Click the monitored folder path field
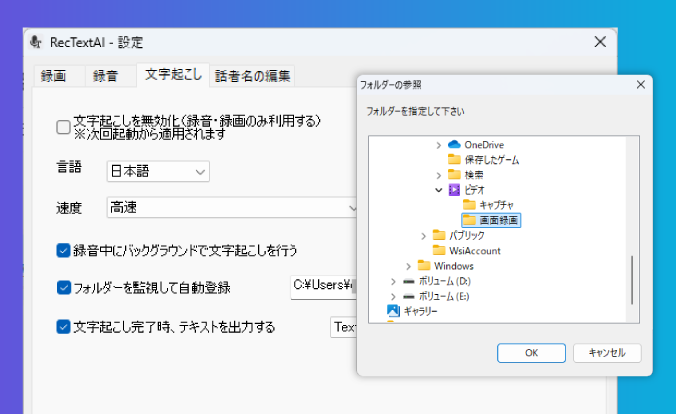 (x=322, y=288)
